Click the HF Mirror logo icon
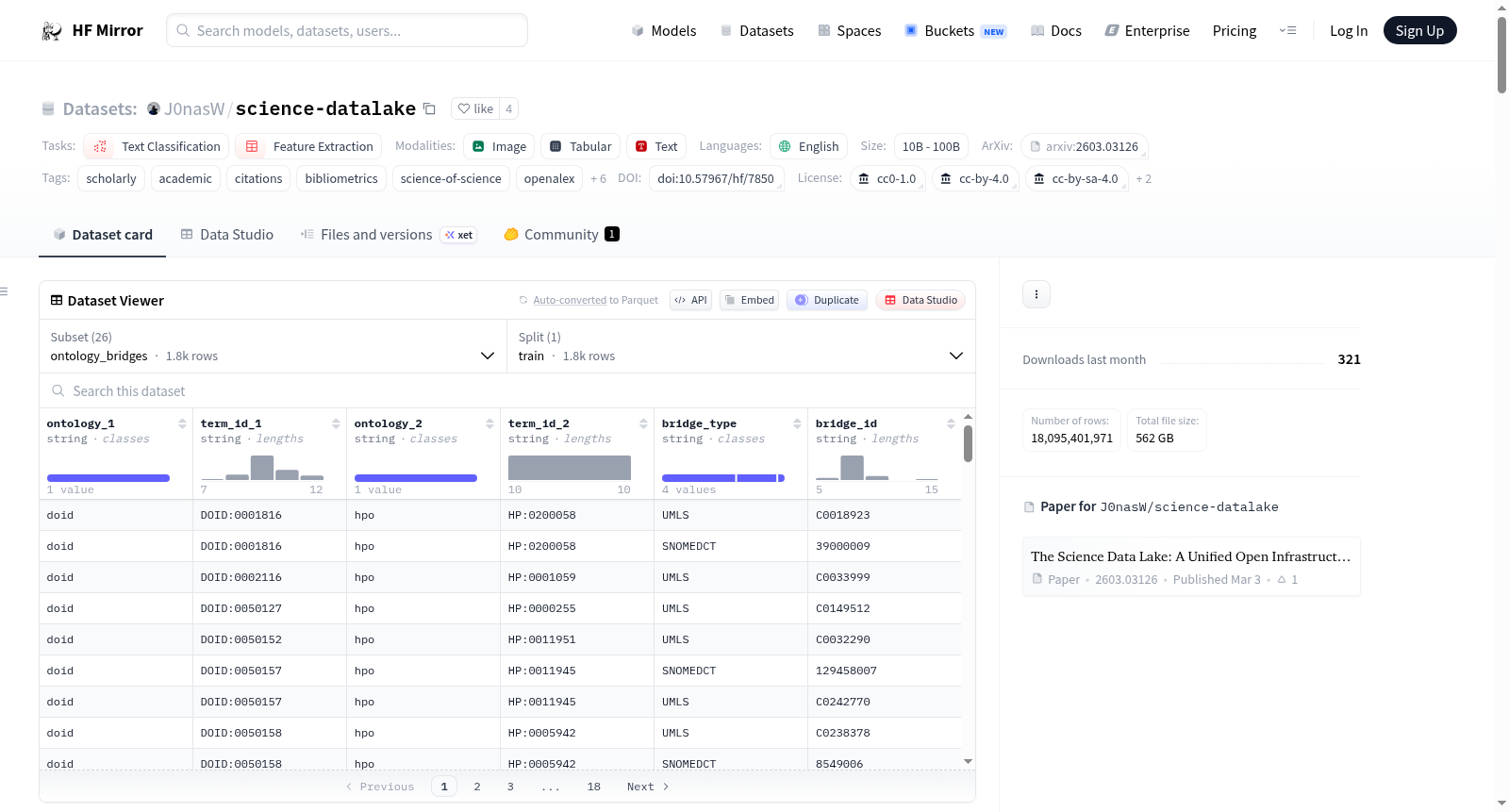 (52, 31)
